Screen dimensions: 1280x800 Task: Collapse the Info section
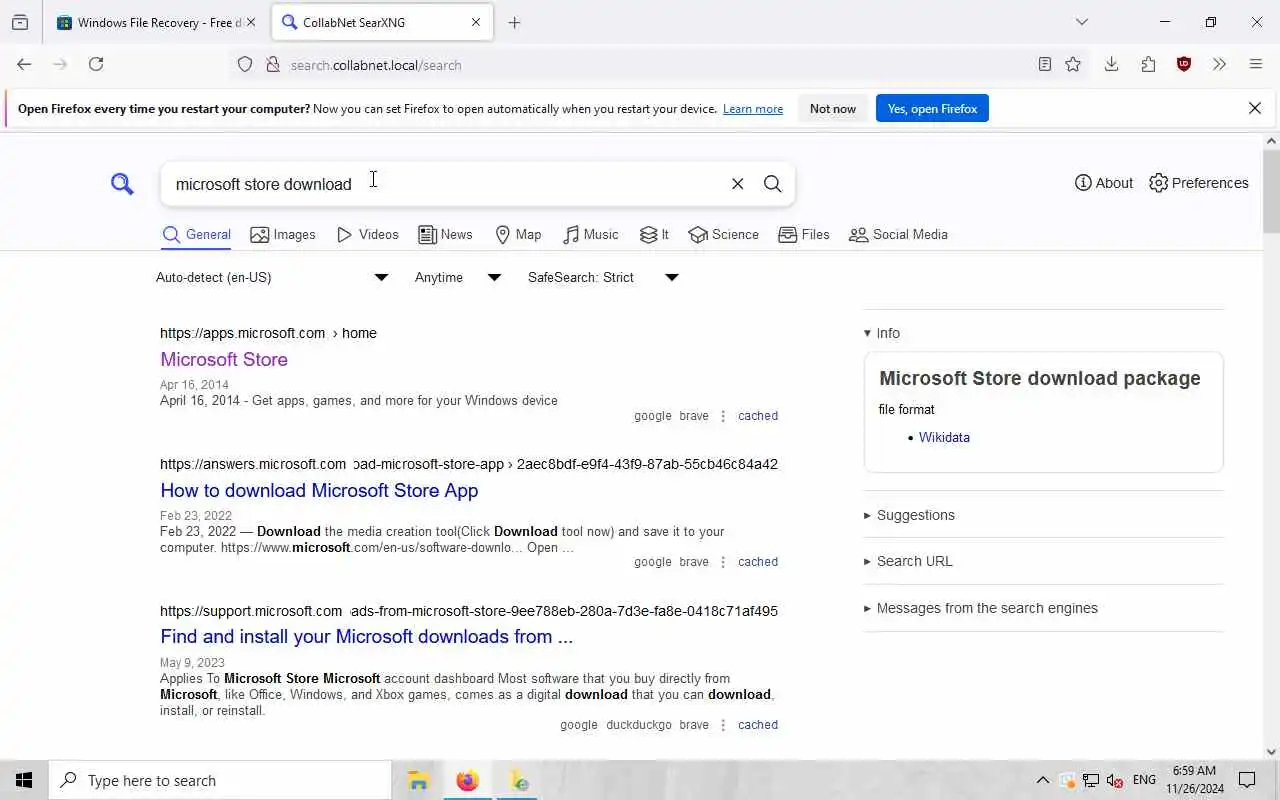(882, 333)
